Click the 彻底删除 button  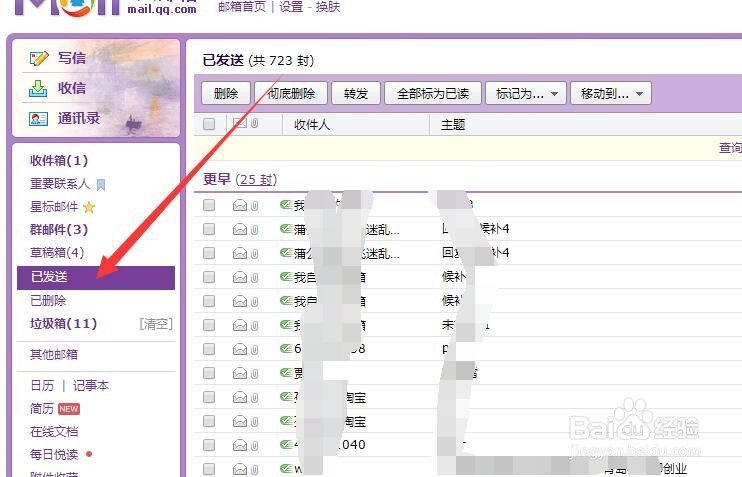pos(291,93)
